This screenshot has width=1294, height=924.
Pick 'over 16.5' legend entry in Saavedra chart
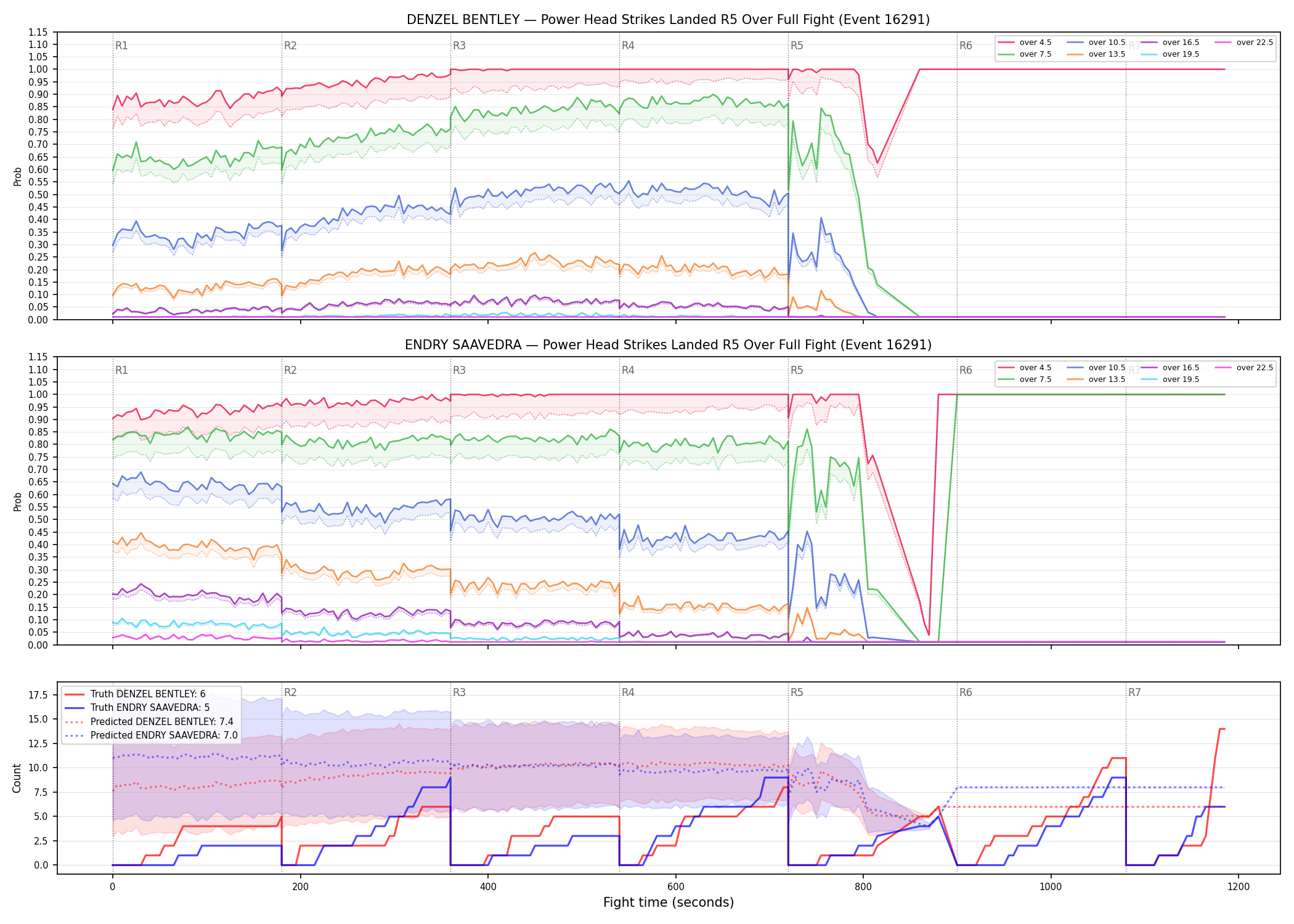[x=1170, y=368]
